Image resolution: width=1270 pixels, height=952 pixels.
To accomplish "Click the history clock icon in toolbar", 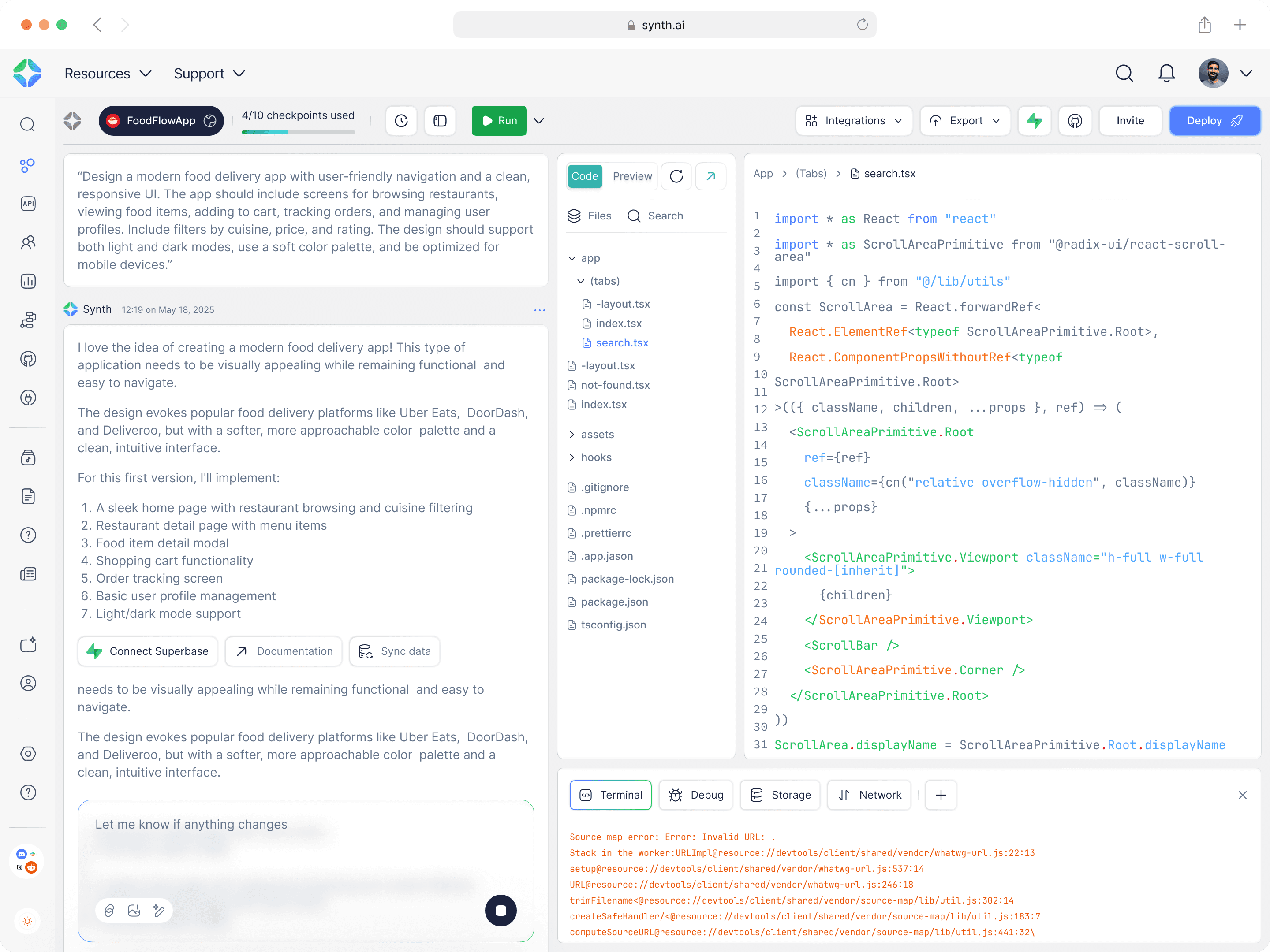I will [x=401, y=120].
